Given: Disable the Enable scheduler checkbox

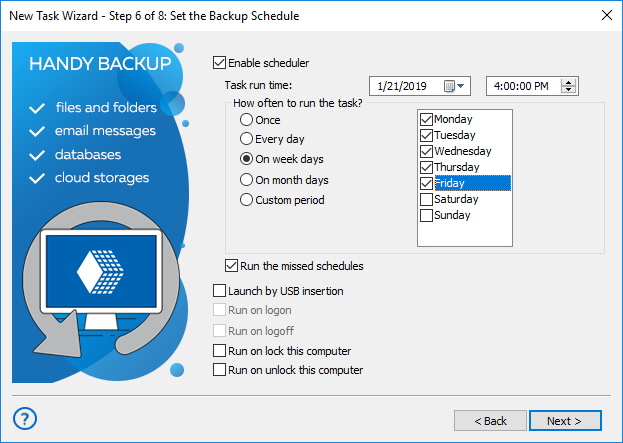Looking at the screenshot, I should tap(220, 62).
